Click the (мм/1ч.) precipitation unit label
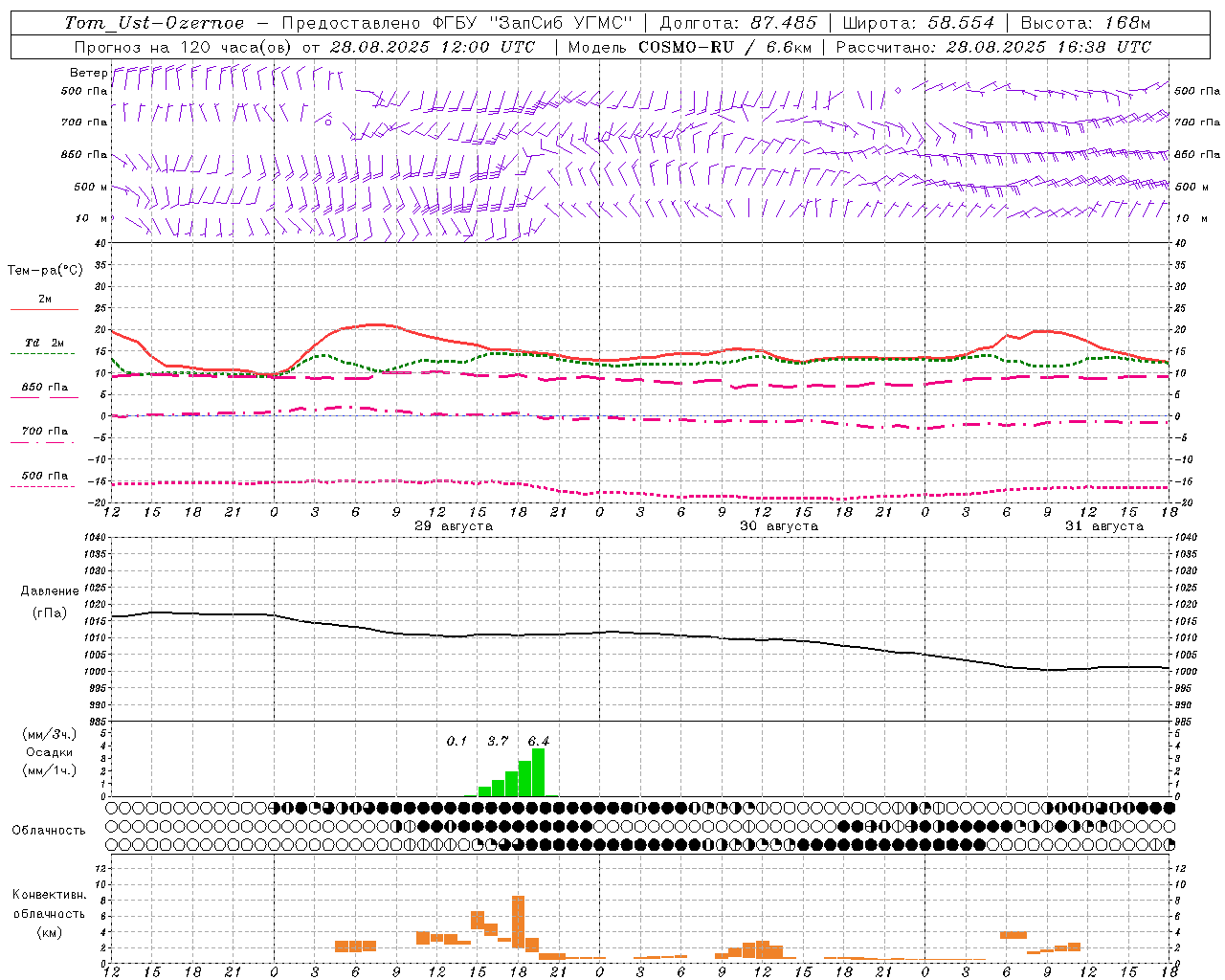The width and height of the screenshot is (1225, 980). click(49, 770)
